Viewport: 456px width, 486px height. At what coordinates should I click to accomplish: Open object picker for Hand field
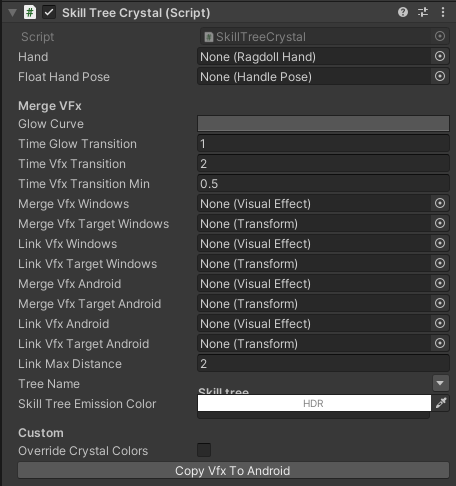coord(440,56)
